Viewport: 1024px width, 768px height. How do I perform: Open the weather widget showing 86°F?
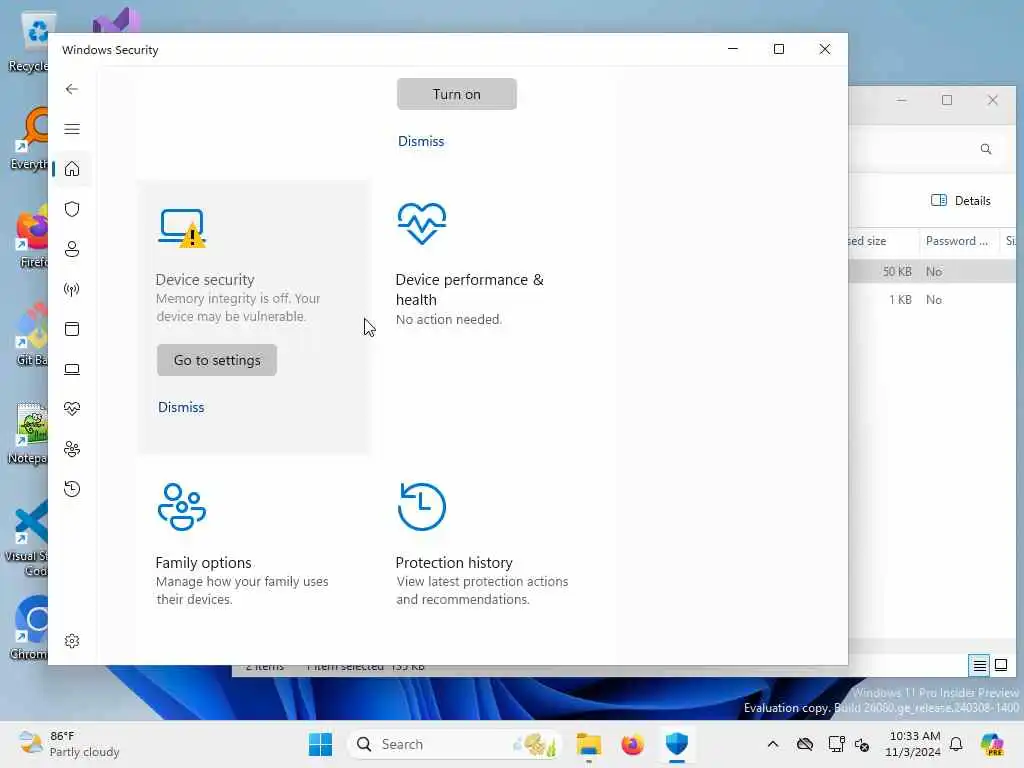pos(69,744)
